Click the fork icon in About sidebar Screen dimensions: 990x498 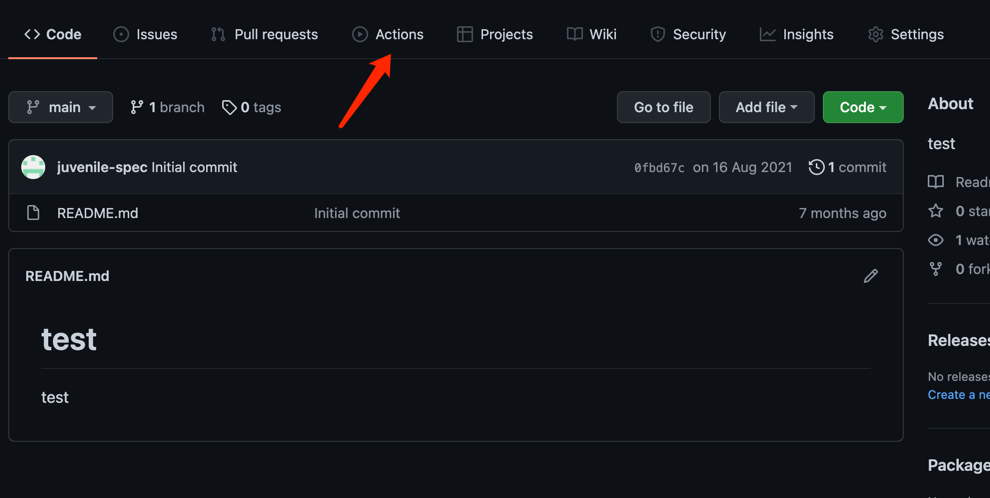pos(936,269)
